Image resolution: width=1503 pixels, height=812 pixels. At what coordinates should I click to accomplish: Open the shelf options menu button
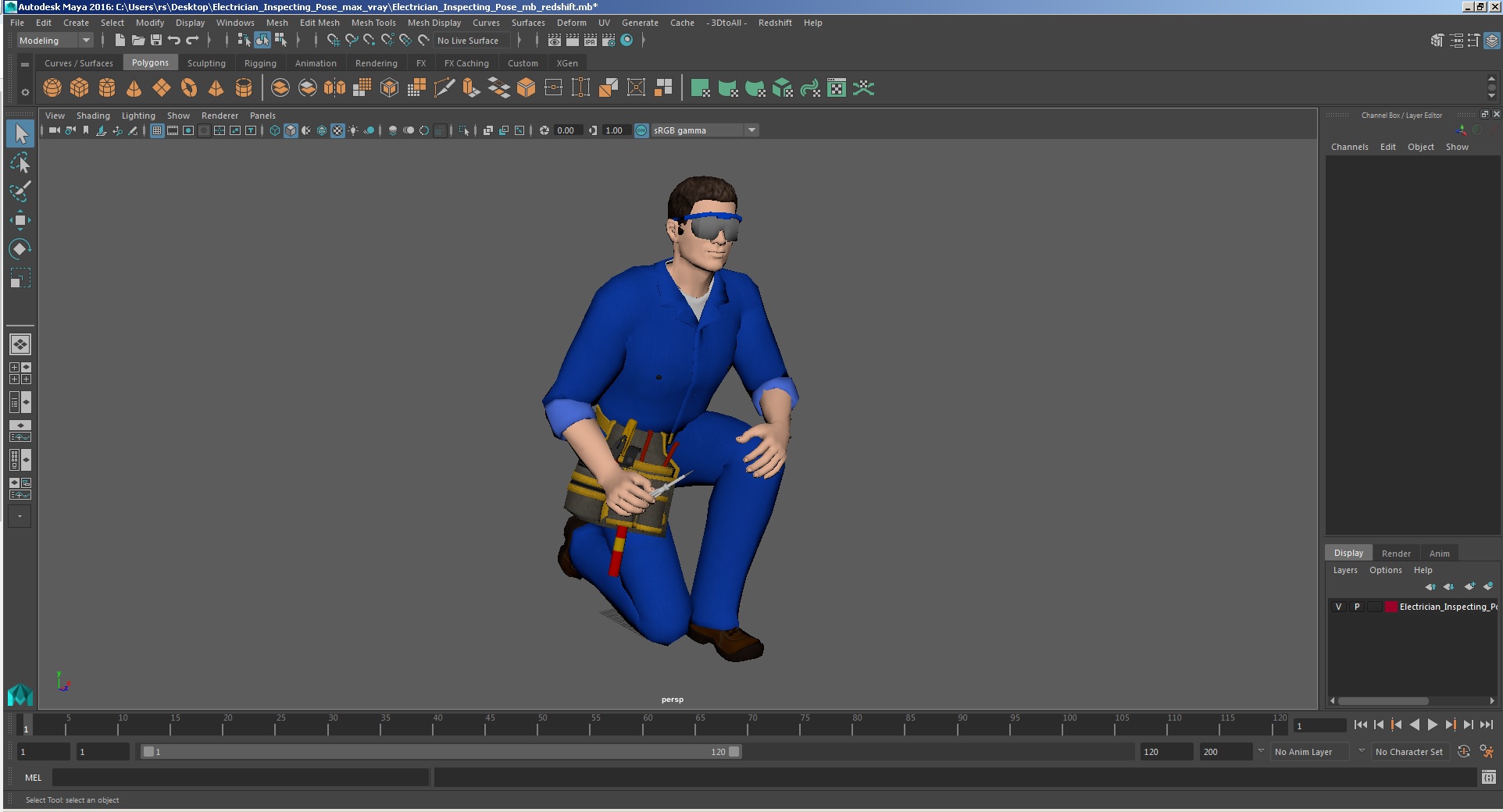25,92
